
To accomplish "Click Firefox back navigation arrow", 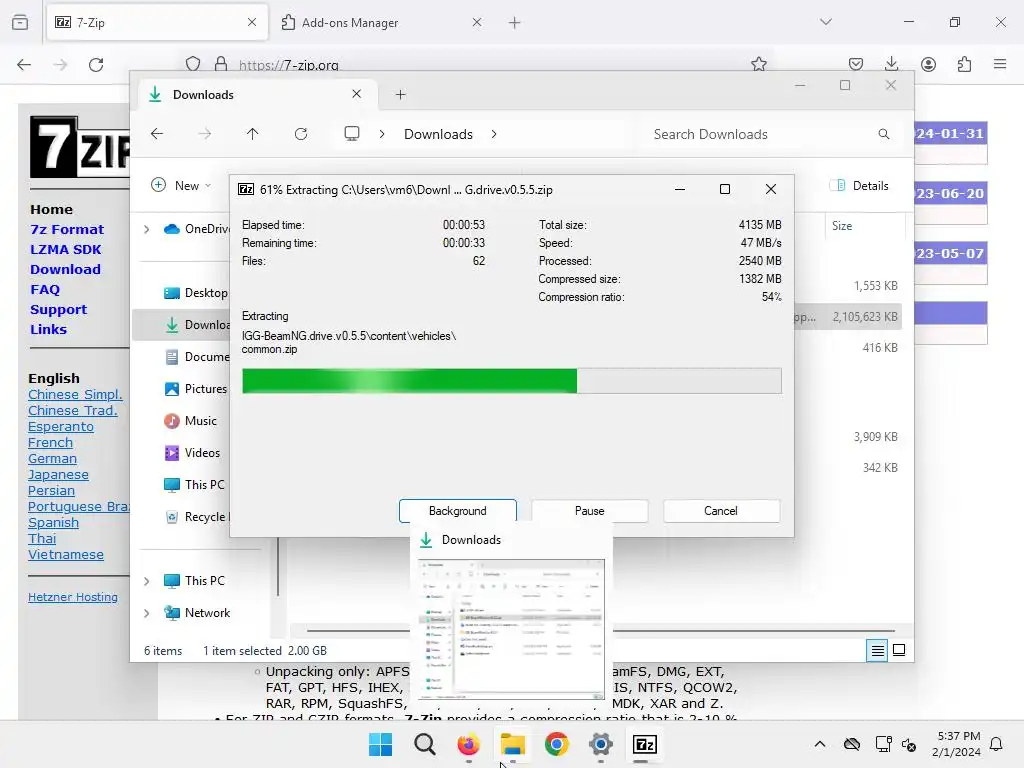I will pyautogui.click(x=24, y=64).
